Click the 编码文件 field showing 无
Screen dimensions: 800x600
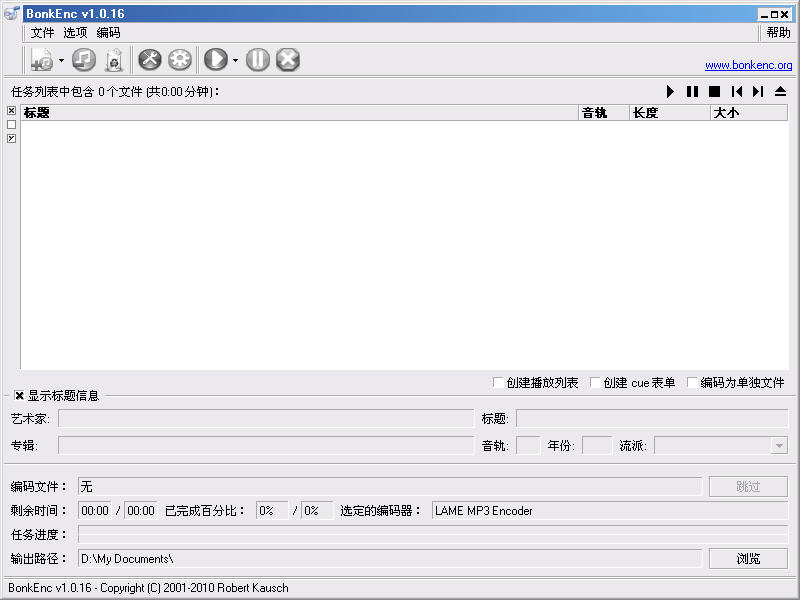pos(390,486)
